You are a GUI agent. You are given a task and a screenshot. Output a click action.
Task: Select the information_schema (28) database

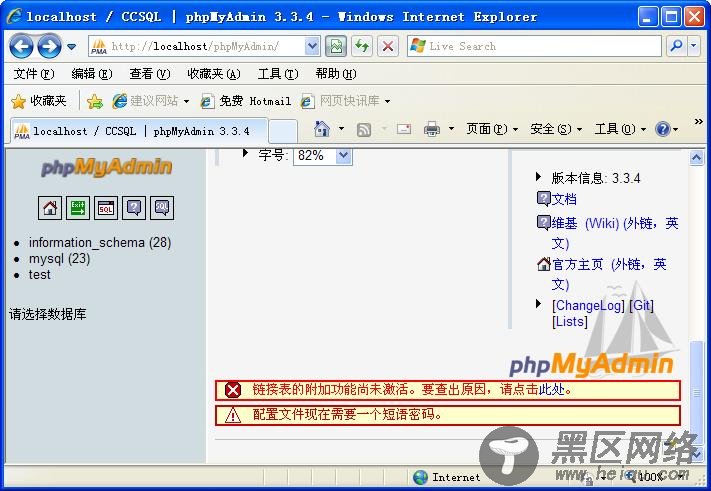pos(100,243)
